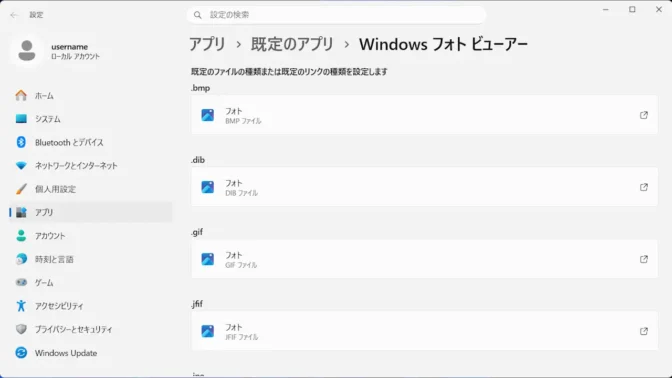Open external-link icon for DIB ファイル

pos(644,187)
